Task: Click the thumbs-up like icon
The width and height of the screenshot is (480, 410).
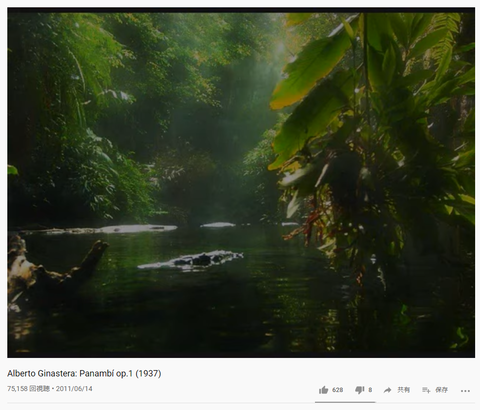Action: point(323,390)
